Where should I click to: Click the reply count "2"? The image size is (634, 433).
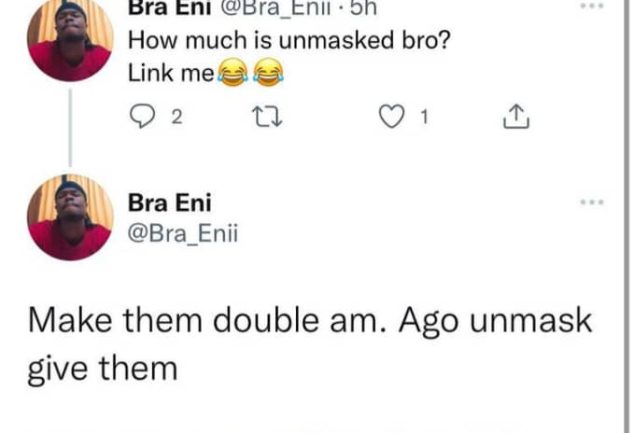click(176, 119)
